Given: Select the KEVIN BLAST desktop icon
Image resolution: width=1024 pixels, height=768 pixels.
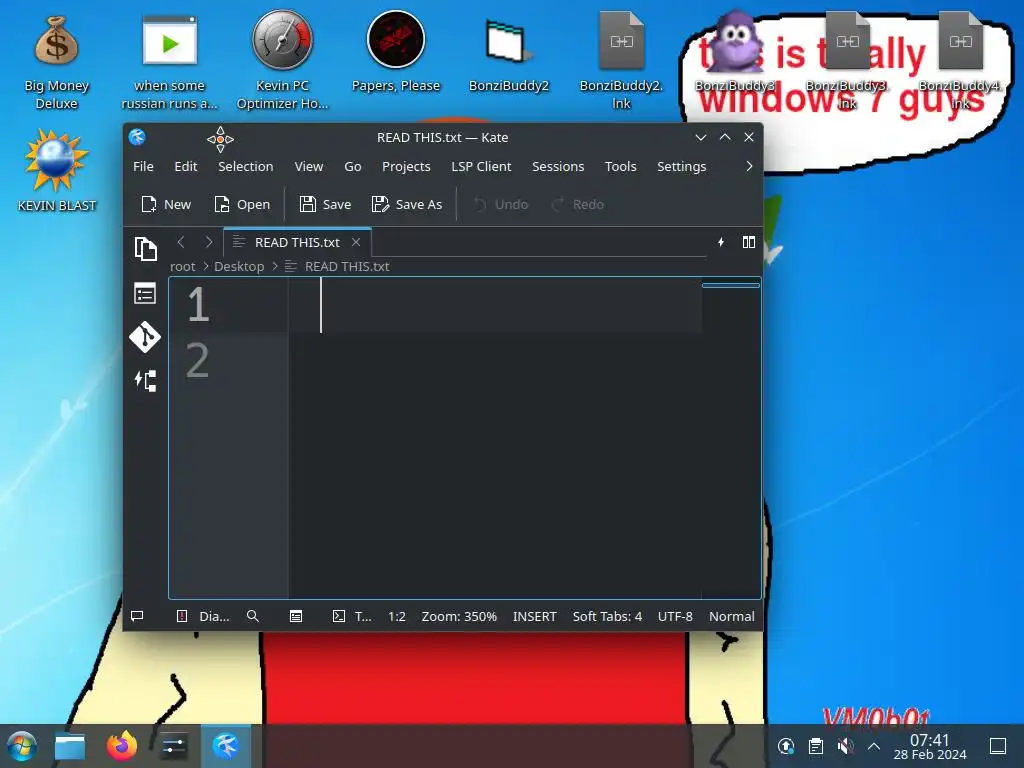Looking at the screenshot, I should click(56, 170).
